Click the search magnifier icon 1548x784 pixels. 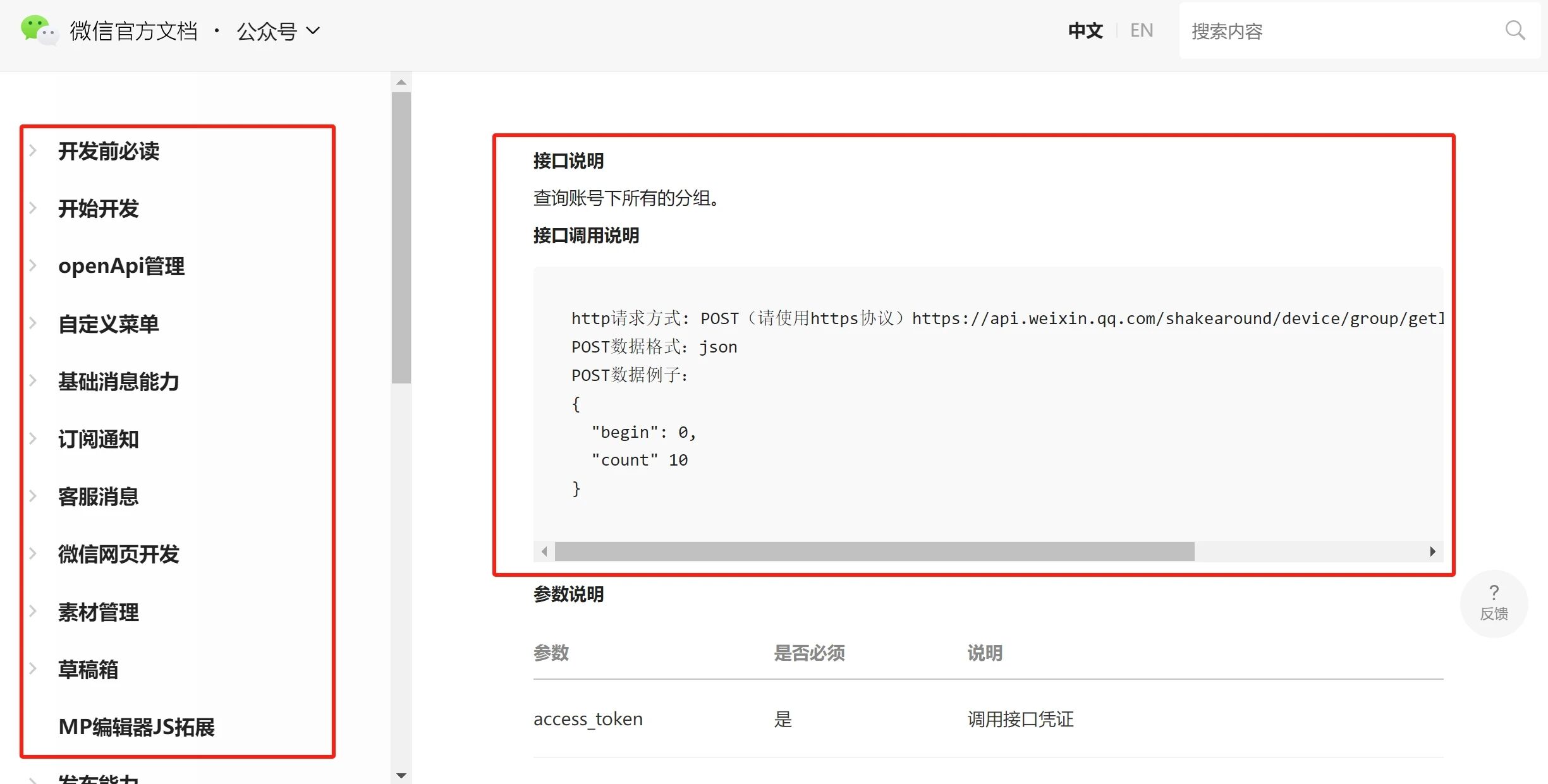coord(1514,30)
